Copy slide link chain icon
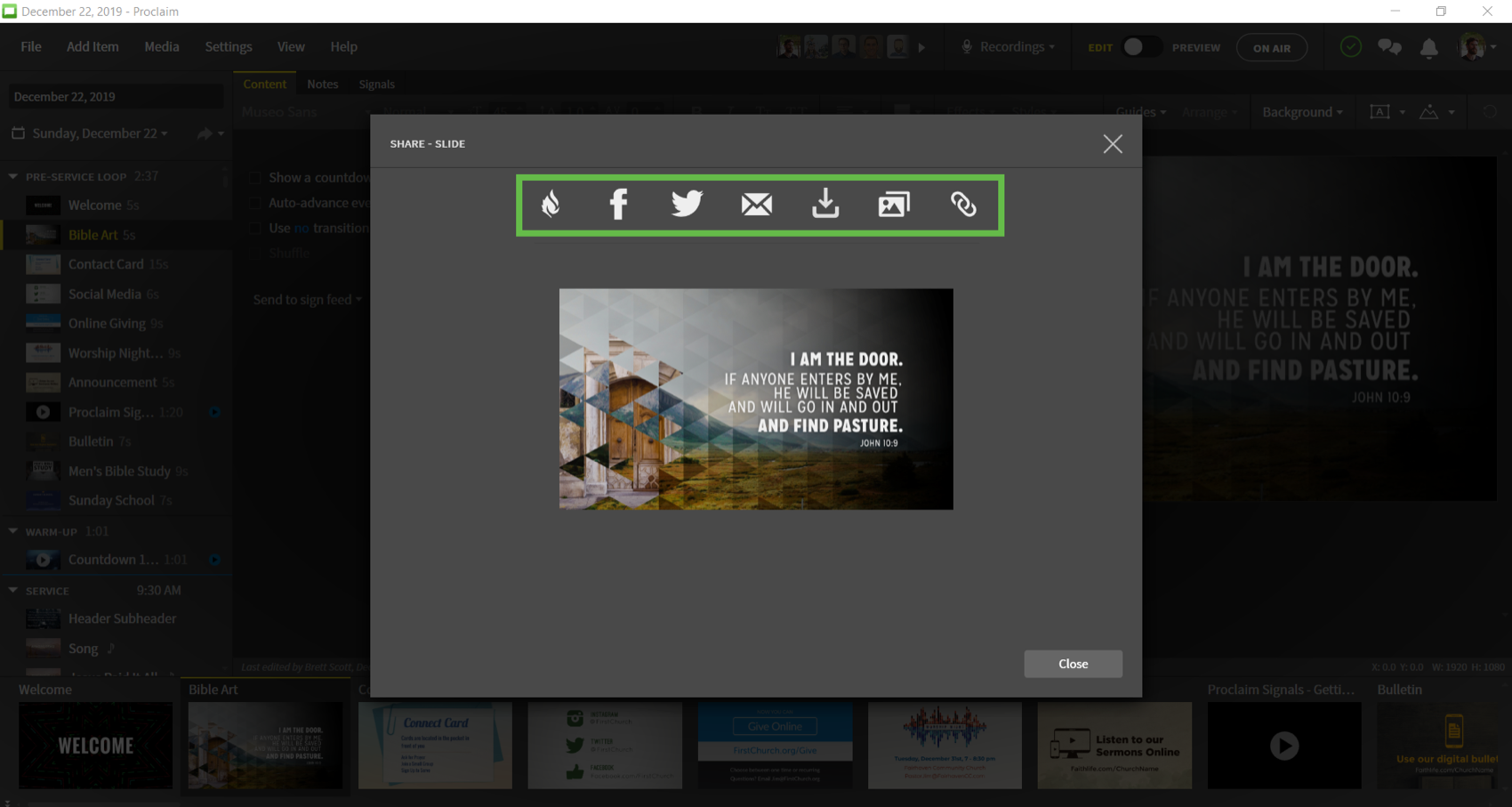Screen dimensions: 1512x807 [963, 205]
